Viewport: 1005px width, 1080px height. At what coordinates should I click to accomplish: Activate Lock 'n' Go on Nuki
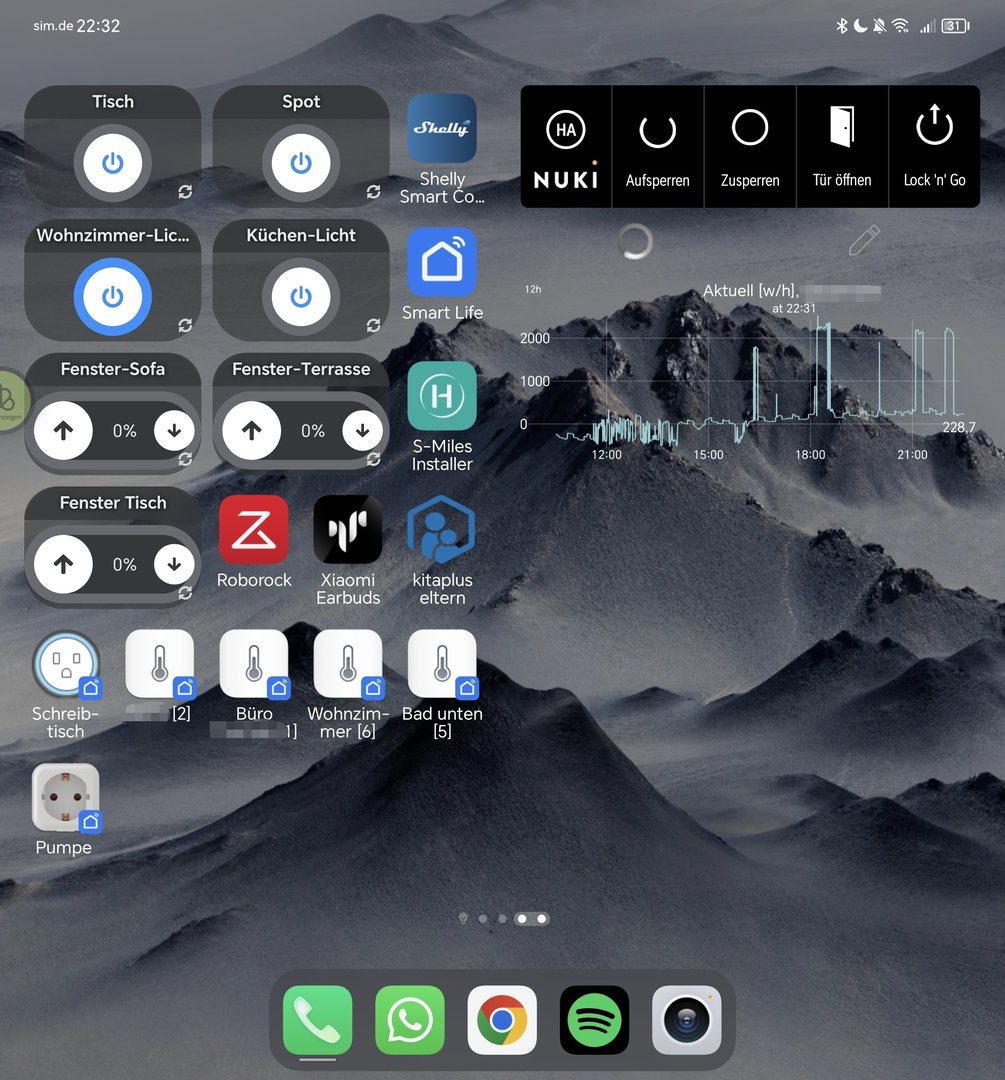tap(934, 146)
